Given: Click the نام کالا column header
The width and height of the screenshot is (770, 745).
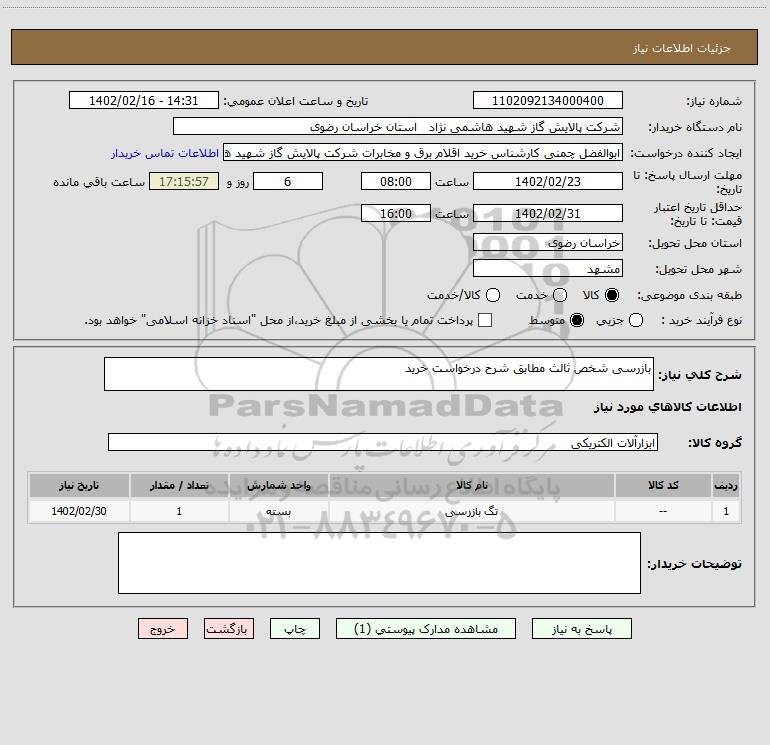Looking at the screenshot, I should pos(471,485).
